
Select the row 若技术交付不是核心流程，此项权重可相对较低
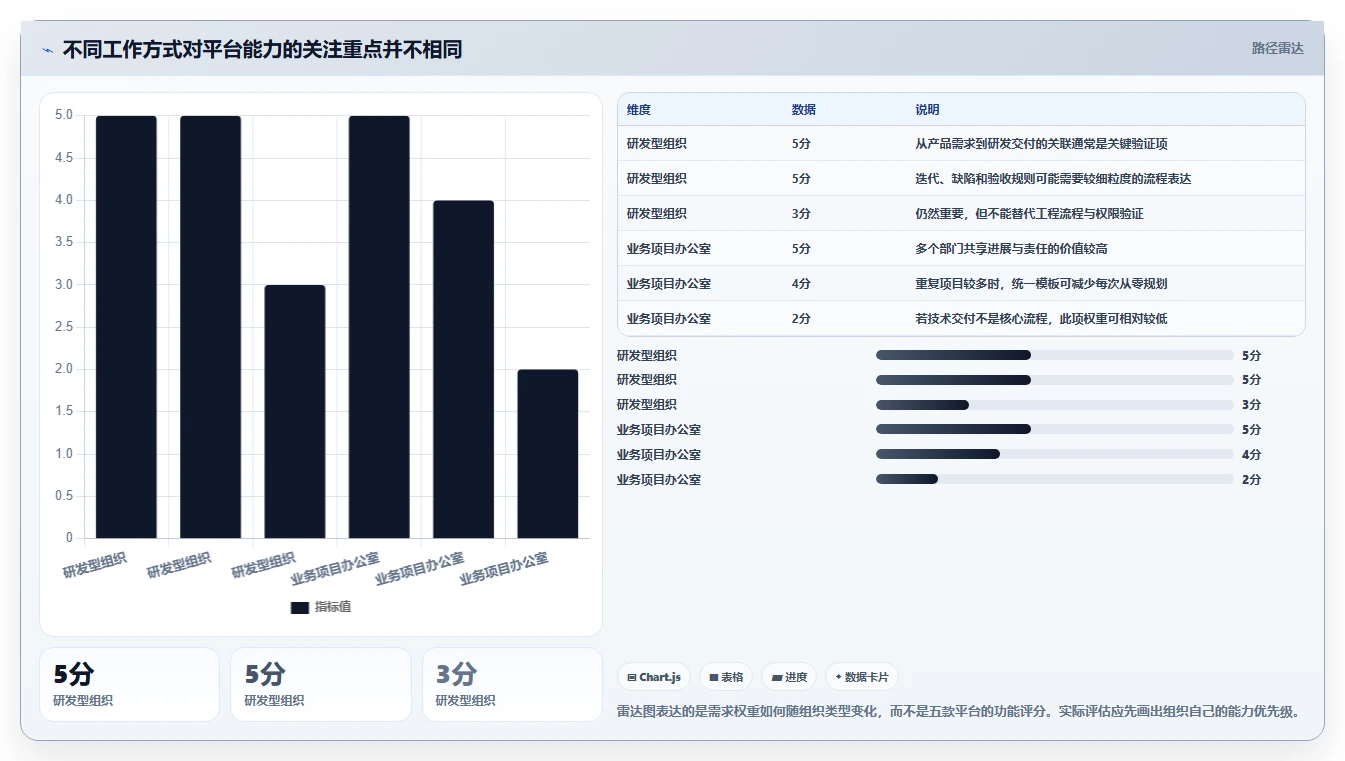point(961,318)
